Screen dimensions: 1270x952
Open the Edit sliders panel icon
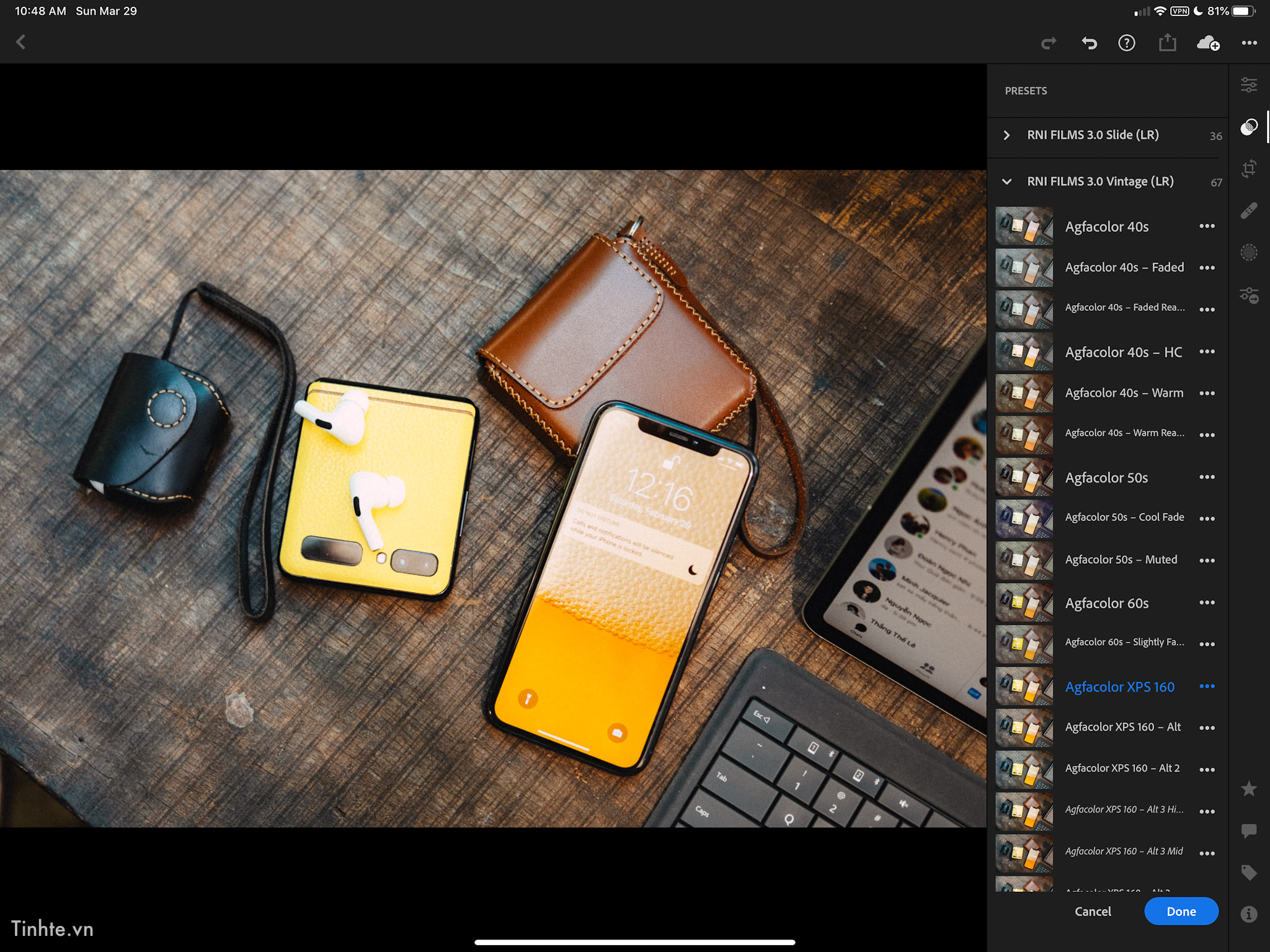tap(1249, 85)
